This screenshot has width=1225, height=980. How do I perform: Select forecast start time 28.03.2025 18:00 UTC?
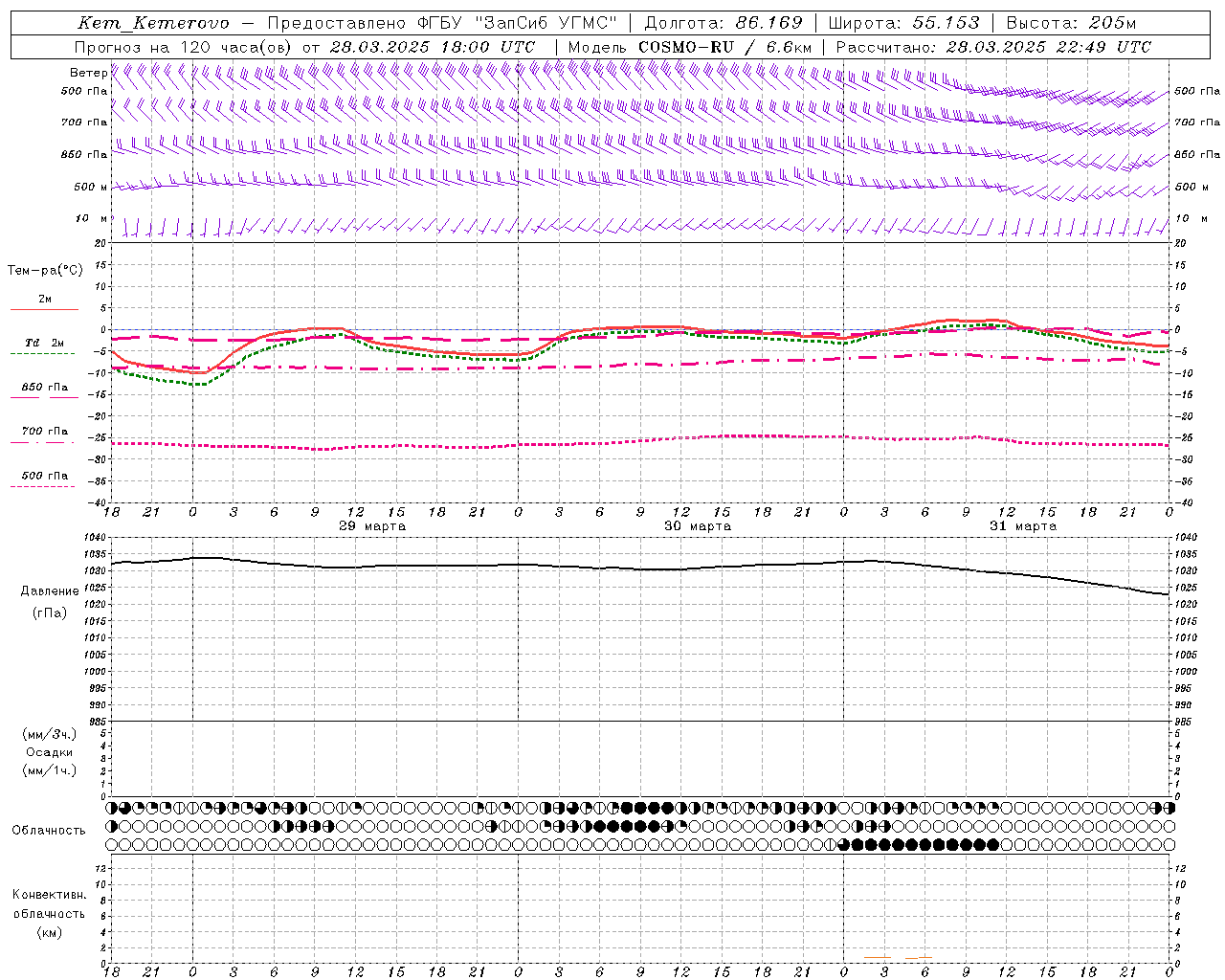coord(433,47)
